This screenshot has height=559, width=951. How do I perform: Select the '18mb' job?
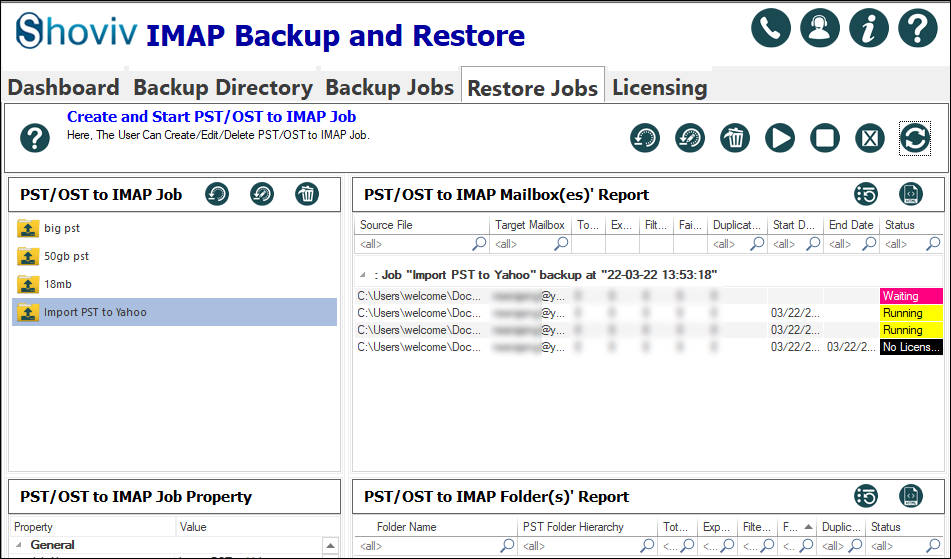point(174,284)
